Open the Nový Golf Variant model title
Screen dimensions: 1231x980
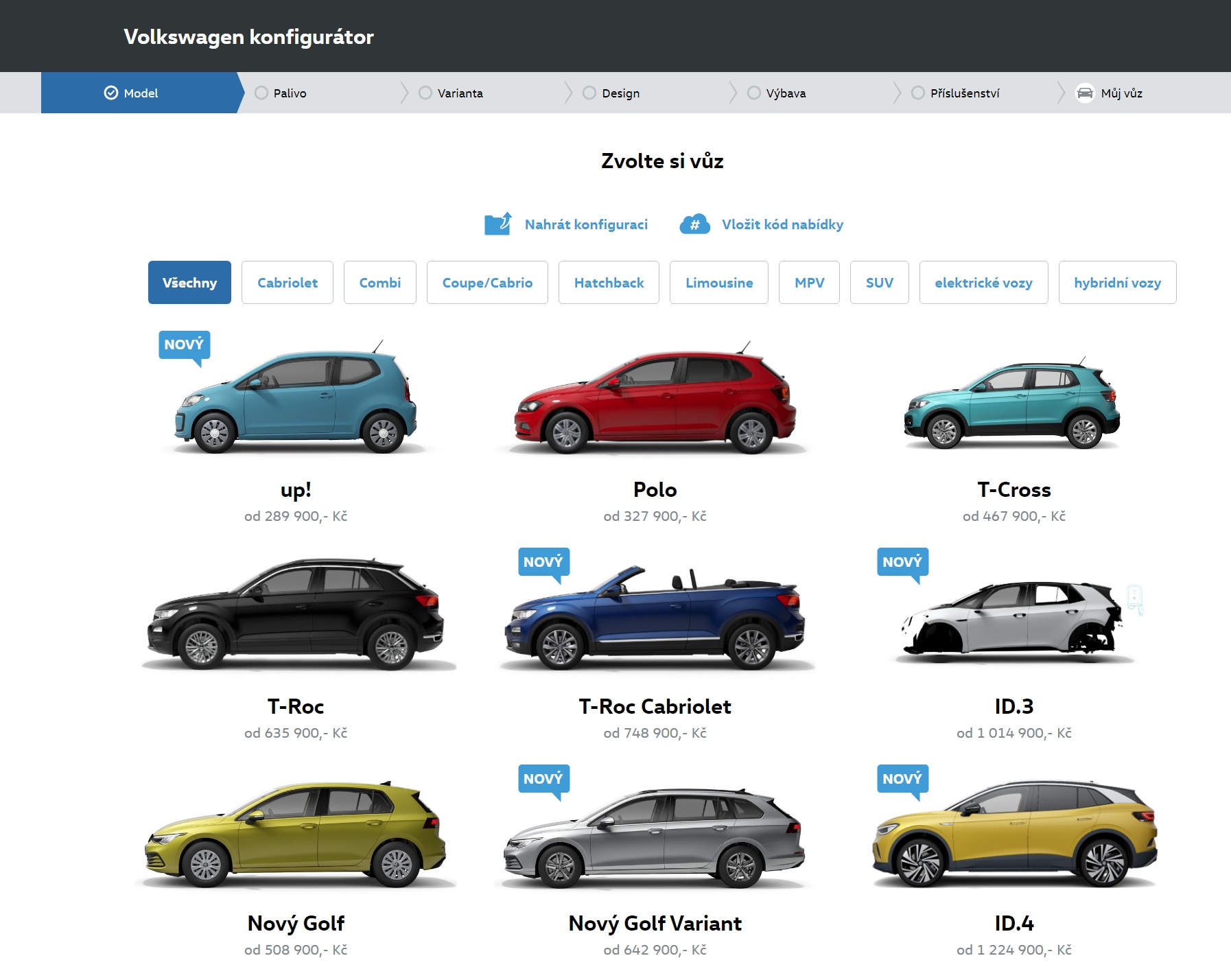tap(655, 924)
